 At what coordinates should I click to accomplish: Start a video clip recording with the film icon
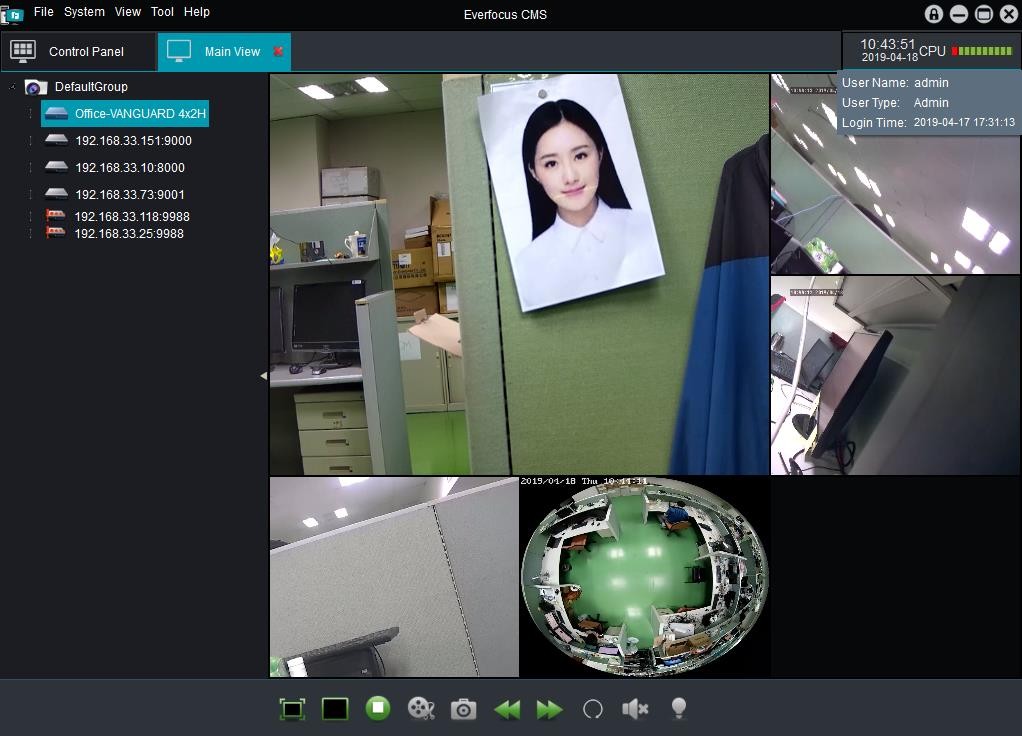point(421,709)
